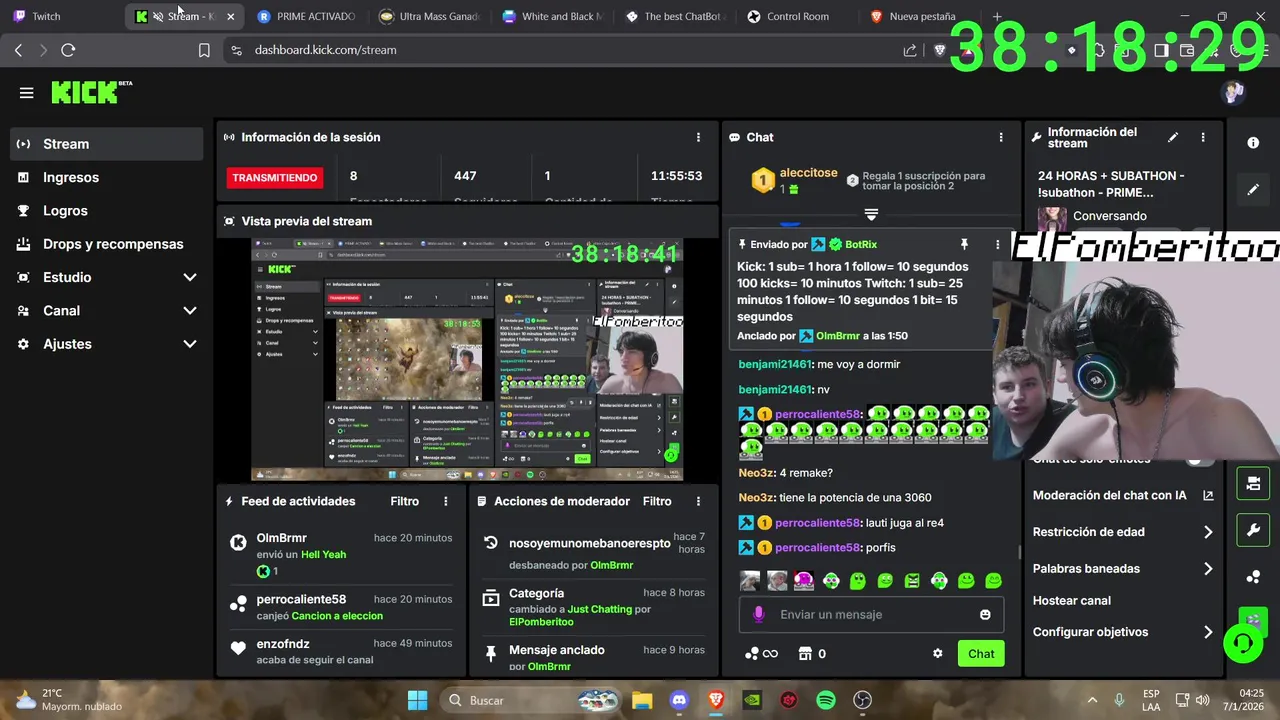Go back in browser history

18,50
